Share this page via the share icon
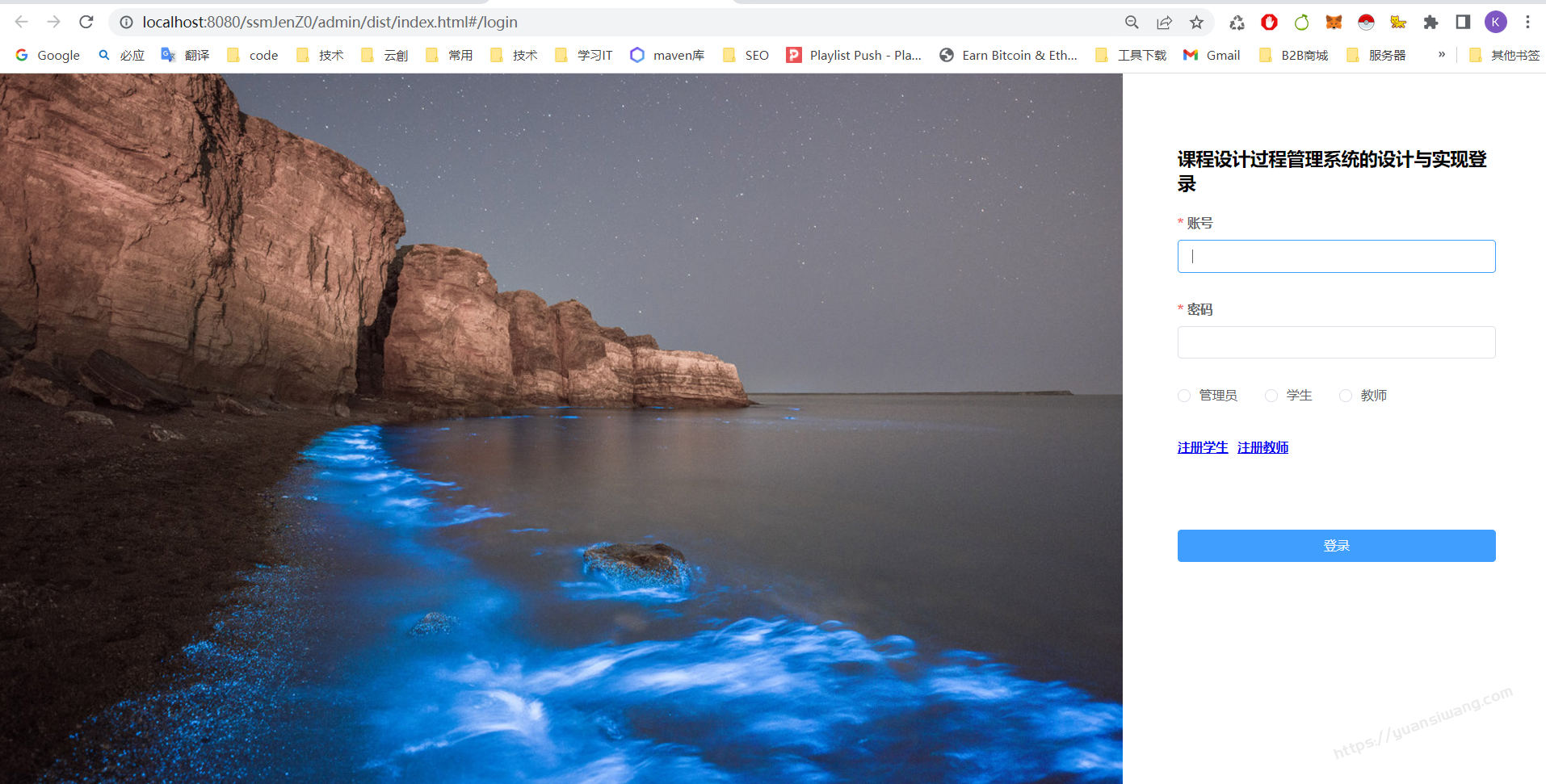1546x784 pixels. pos(1164,23)
